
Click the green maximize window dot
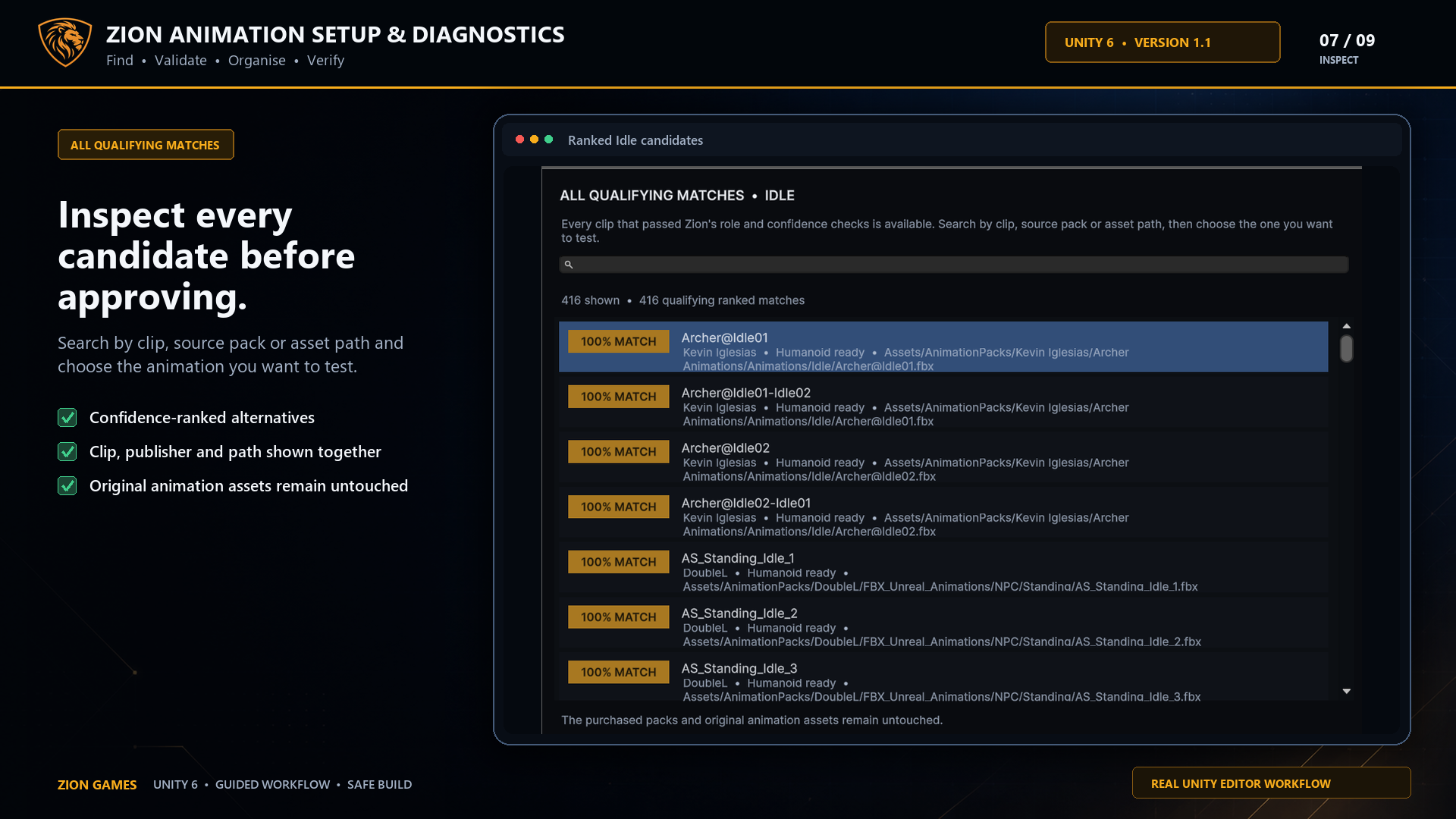click(x=548, y=140)
